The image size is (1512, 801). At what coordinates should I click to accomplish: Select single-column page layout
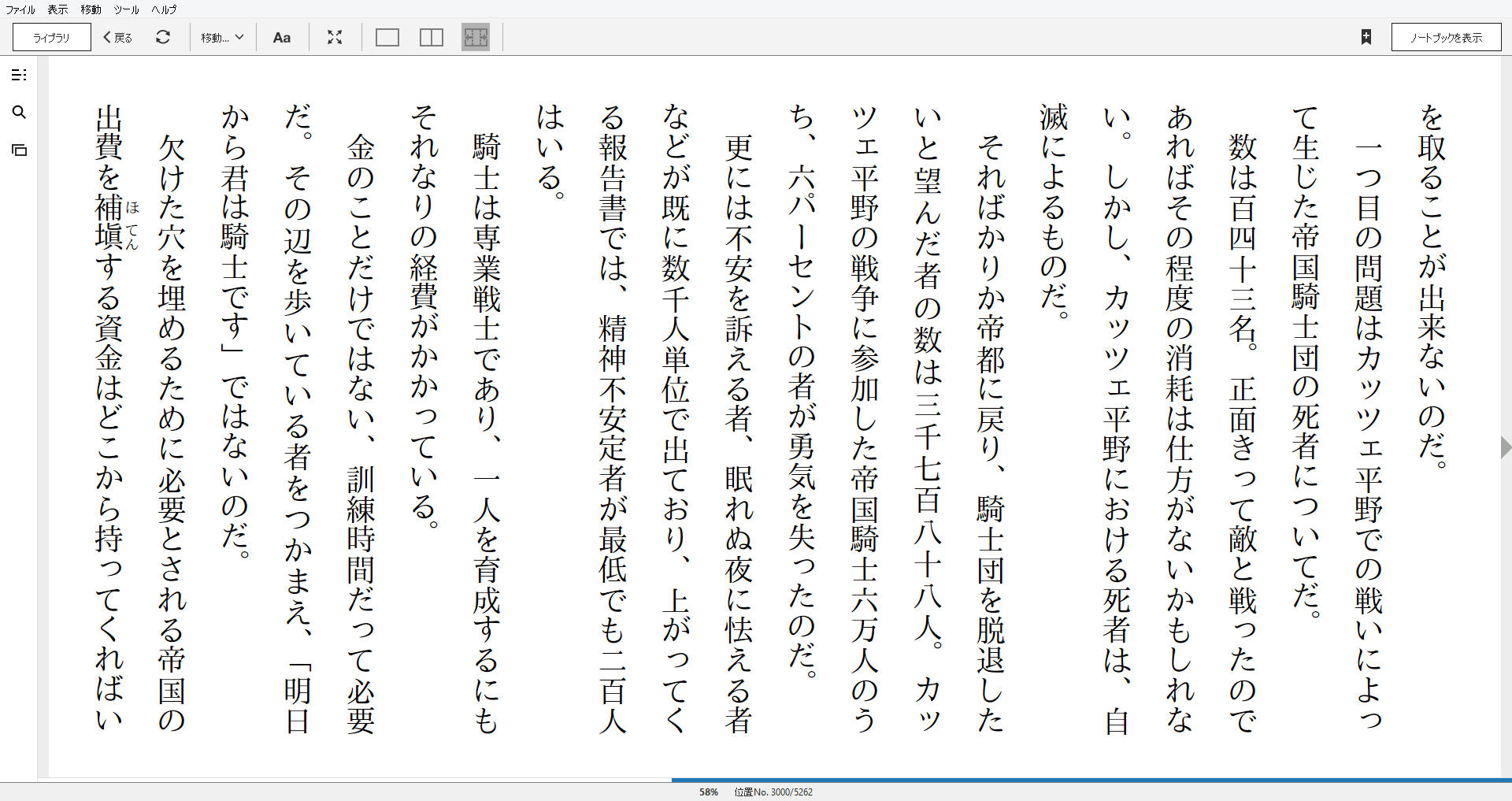pos(387,37)
